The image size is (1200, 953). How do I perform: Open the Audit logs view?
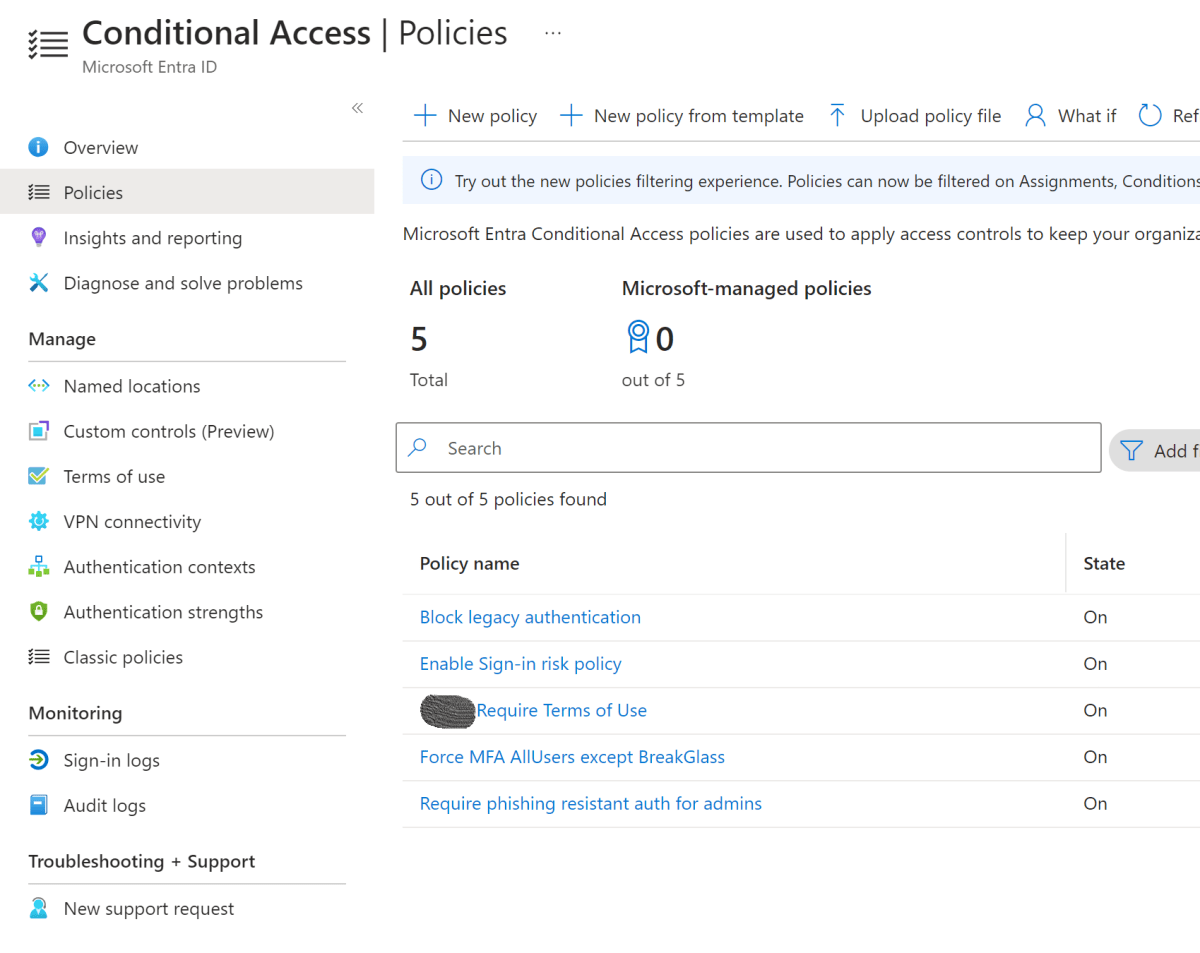click(104, 805)
